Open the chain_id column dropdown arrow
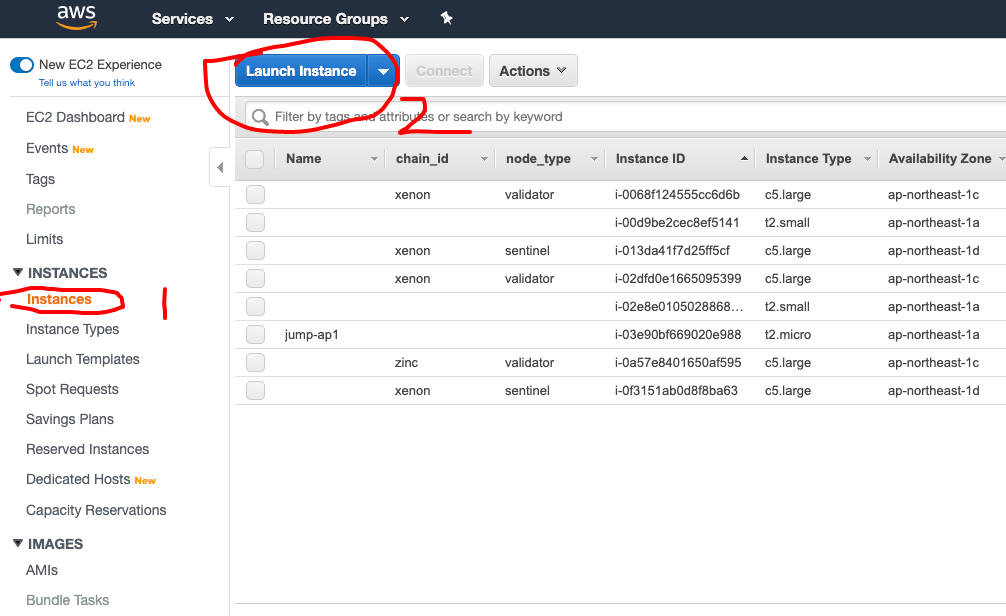 tap(484, 158)
